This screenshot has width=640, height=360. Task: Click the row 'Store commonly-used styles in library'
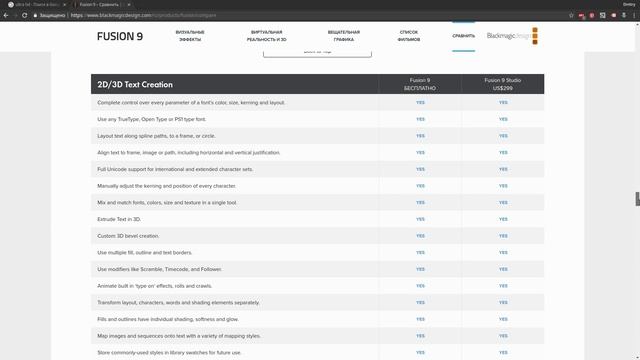pyautogui.click(x=317, y=352)
